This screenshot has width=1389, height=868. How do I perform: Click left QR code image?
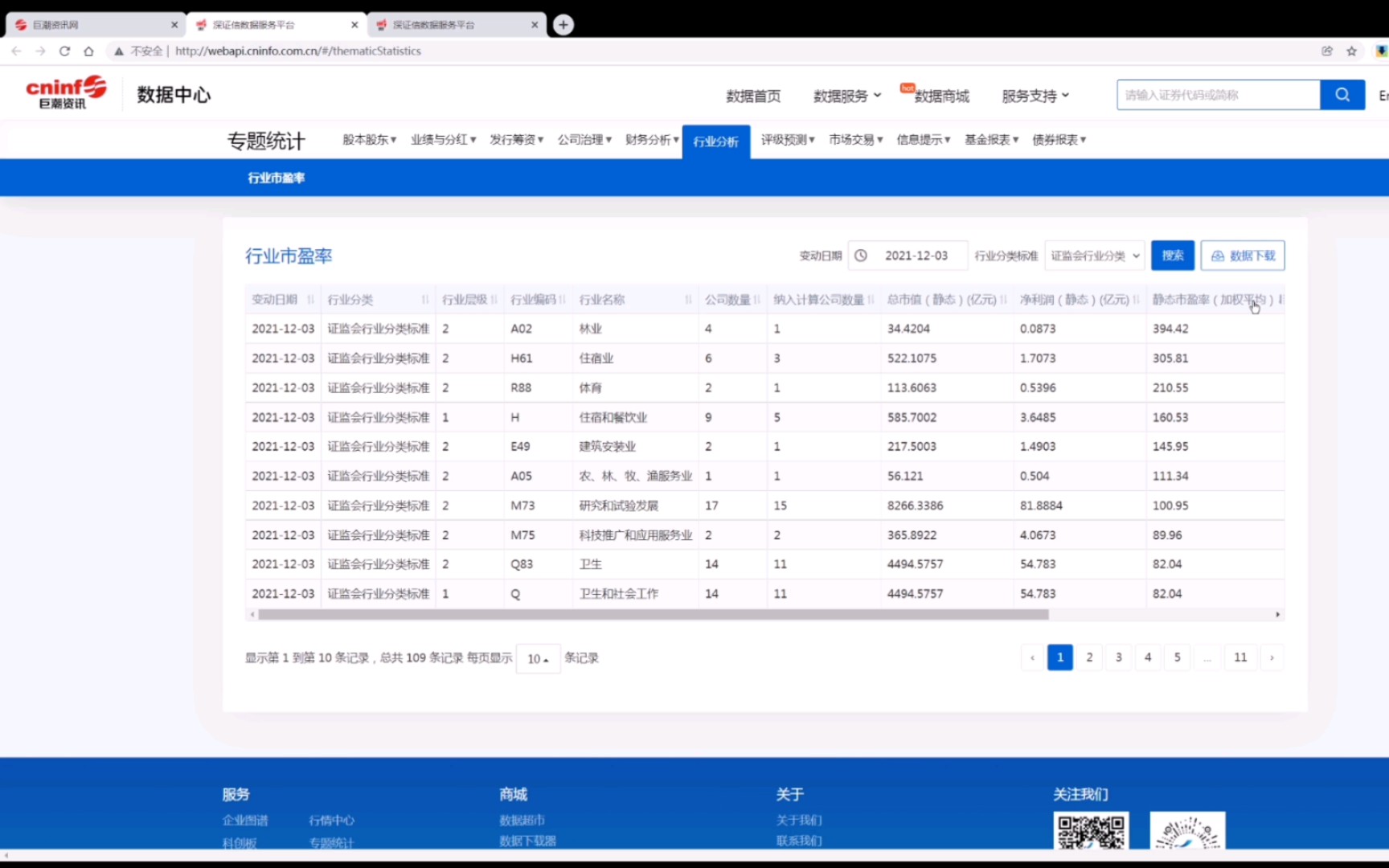click(1091, 831)
